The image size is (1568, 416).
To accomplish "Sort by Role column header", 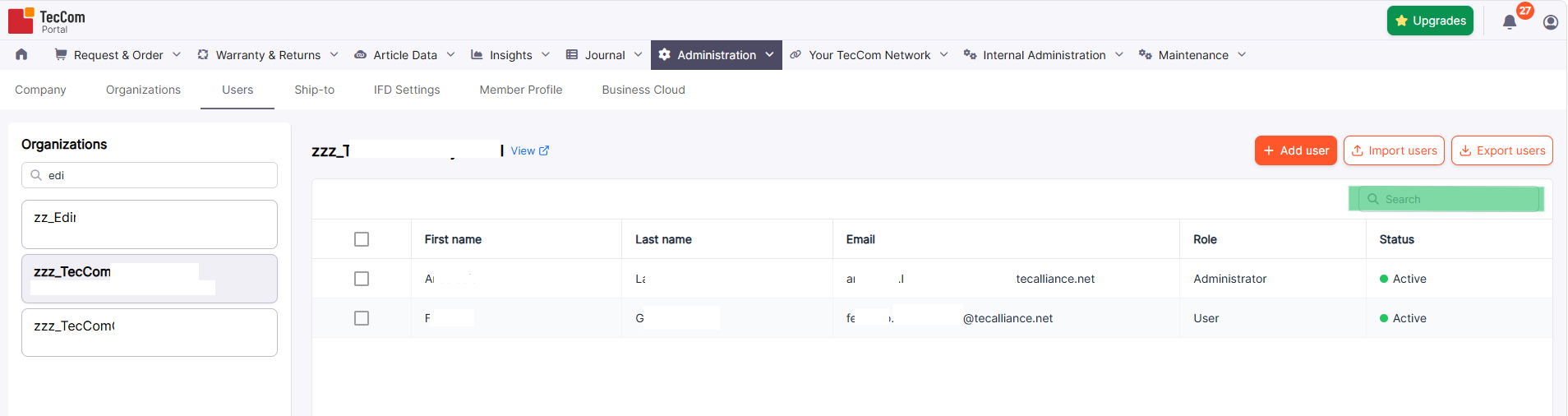I will (1205, 239).
